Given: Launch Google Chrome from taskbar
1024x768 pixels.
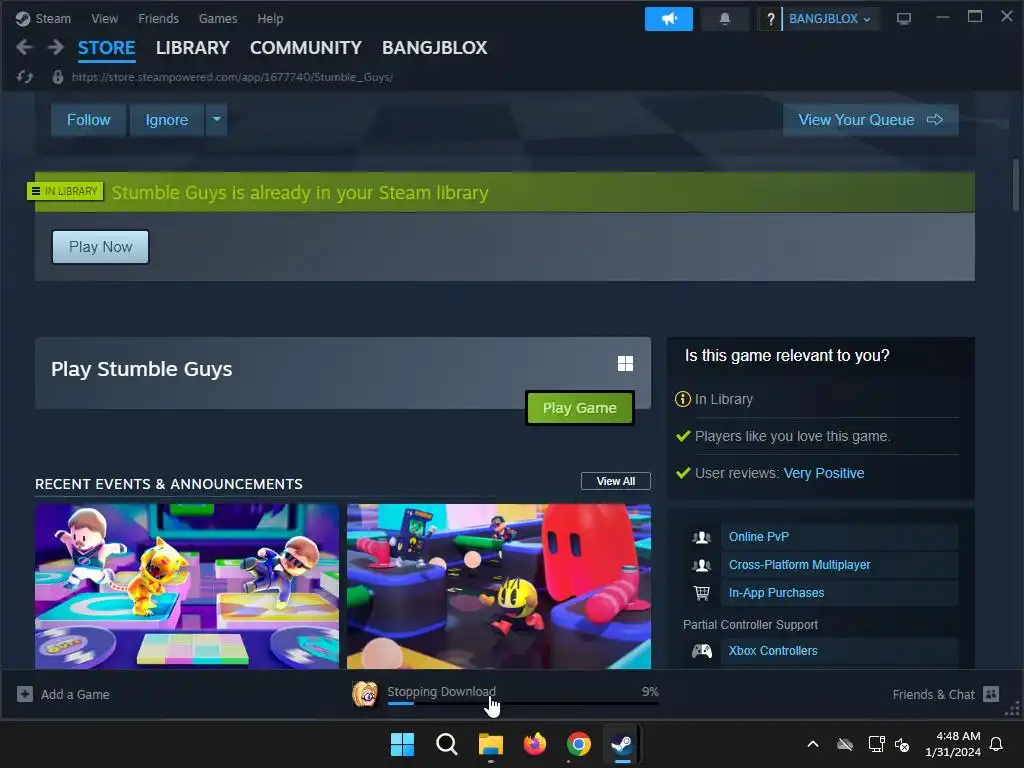Looking at the screenshot, I should [x=579, y=744].
